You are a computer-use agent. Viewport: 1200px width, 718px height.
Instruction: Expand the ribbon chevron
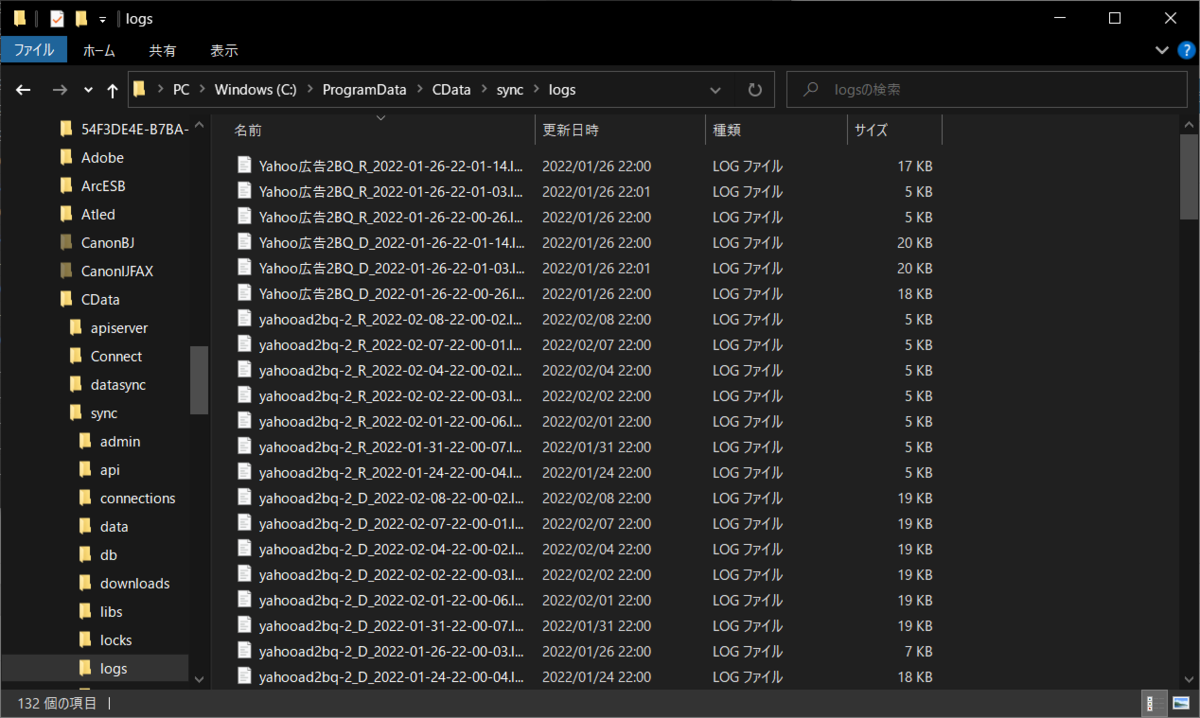pyautogui.click(x=1161, y=50)
